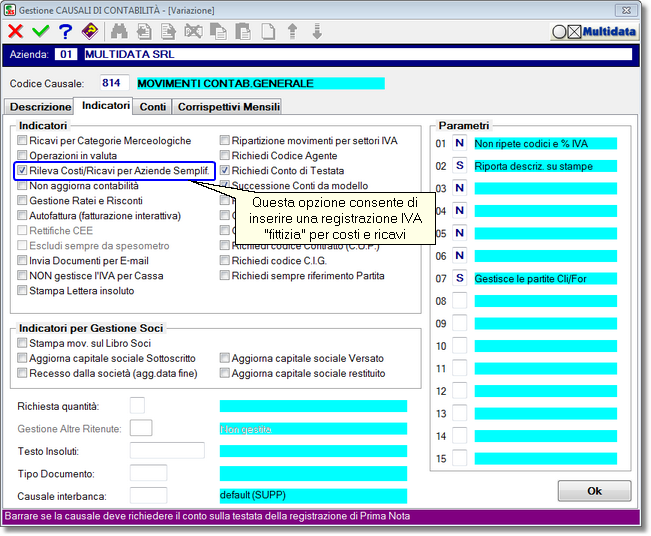
Task: Click the empty parameter 12 field
Action: point(460,391)
